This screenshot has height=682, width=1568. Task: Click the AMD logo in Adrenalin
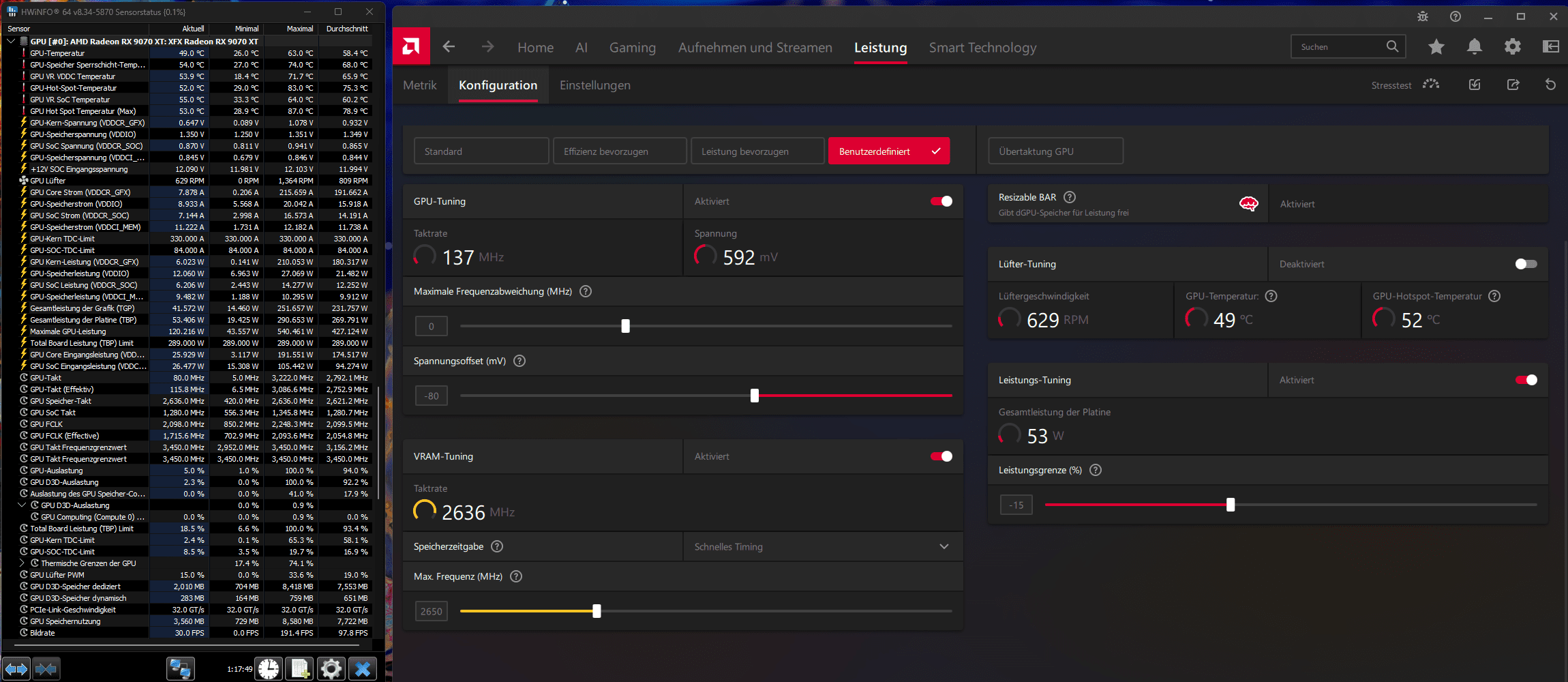[411, 46]
